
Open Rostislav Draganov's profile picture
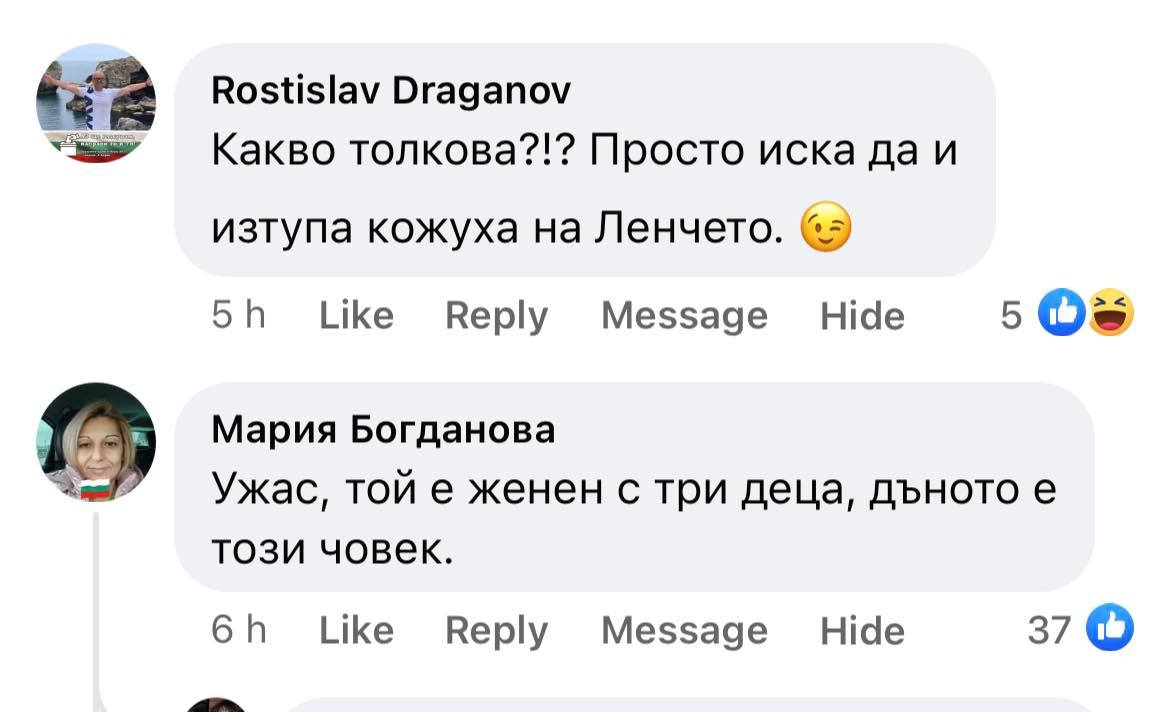pyautogui.click(x=95, y=104)
